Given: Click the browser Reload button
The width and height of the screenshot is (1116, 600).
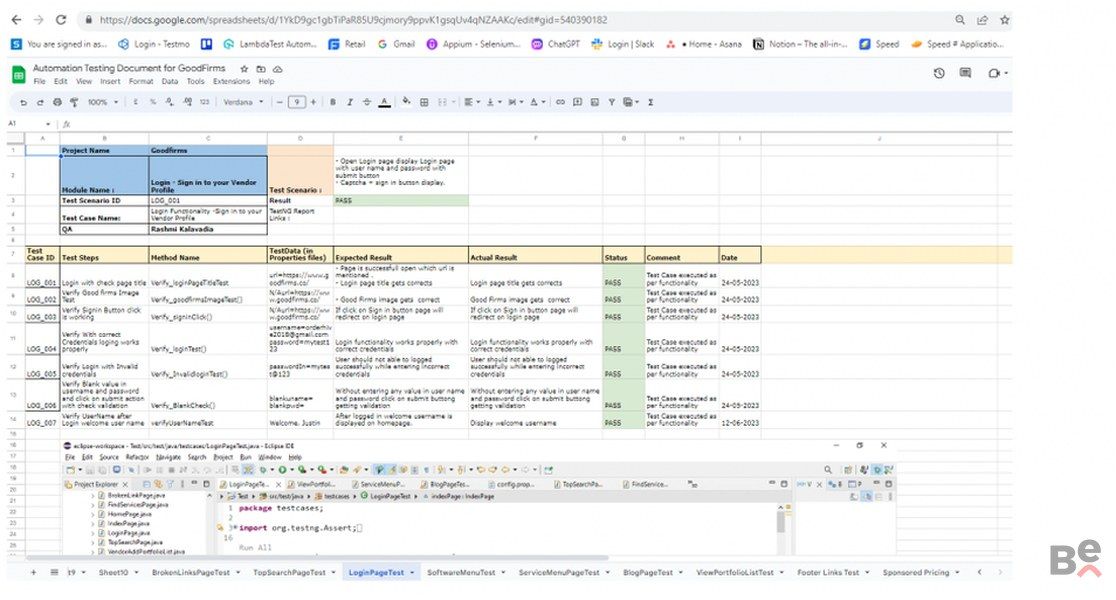Looking at the screenshot, I should tap(61, 20).
